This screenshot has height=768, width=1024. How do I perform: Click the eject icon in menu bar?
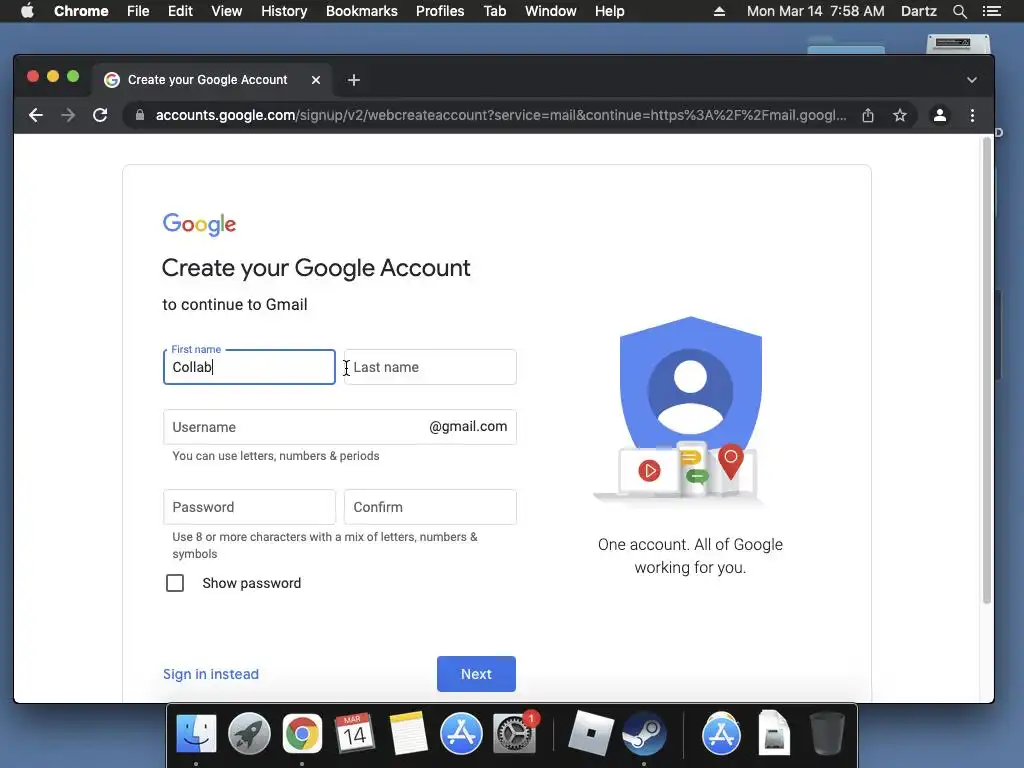(x=719, y=11)
